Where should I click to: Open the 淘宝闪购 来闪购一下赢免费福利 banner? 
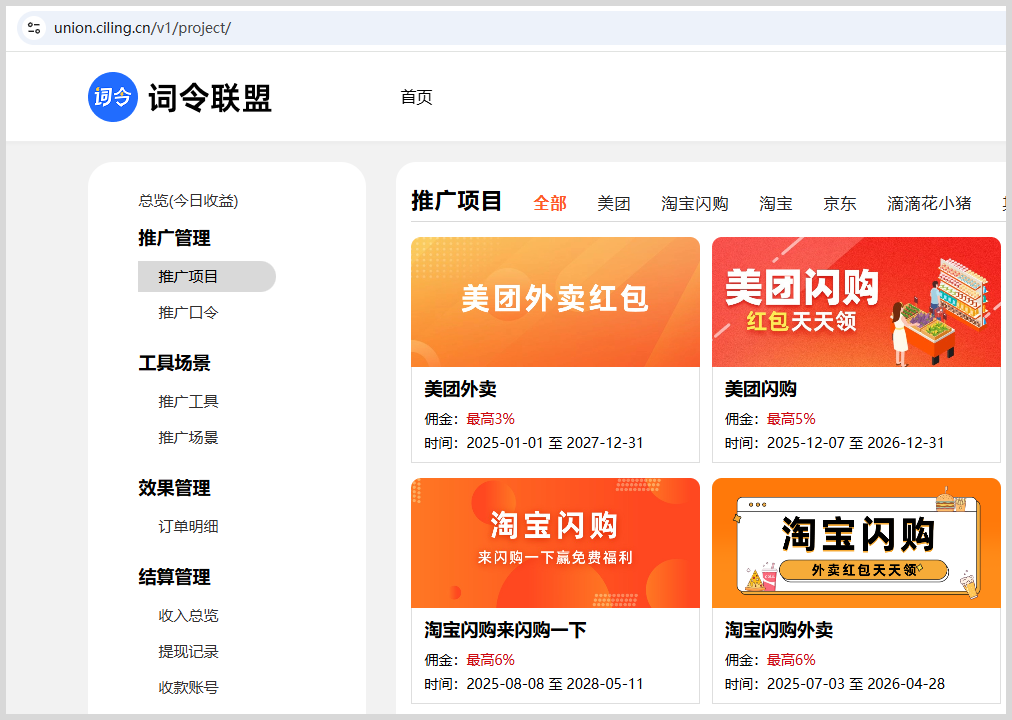[x=555, y=543]
